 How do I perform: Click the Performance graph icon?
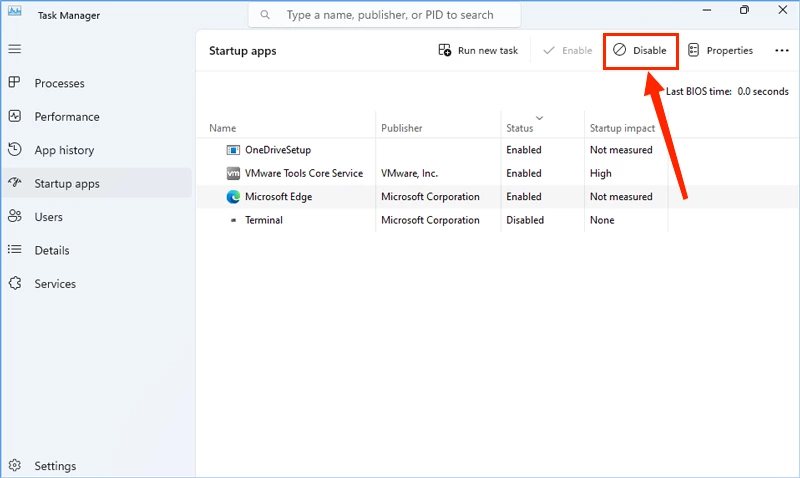(14, 116)
